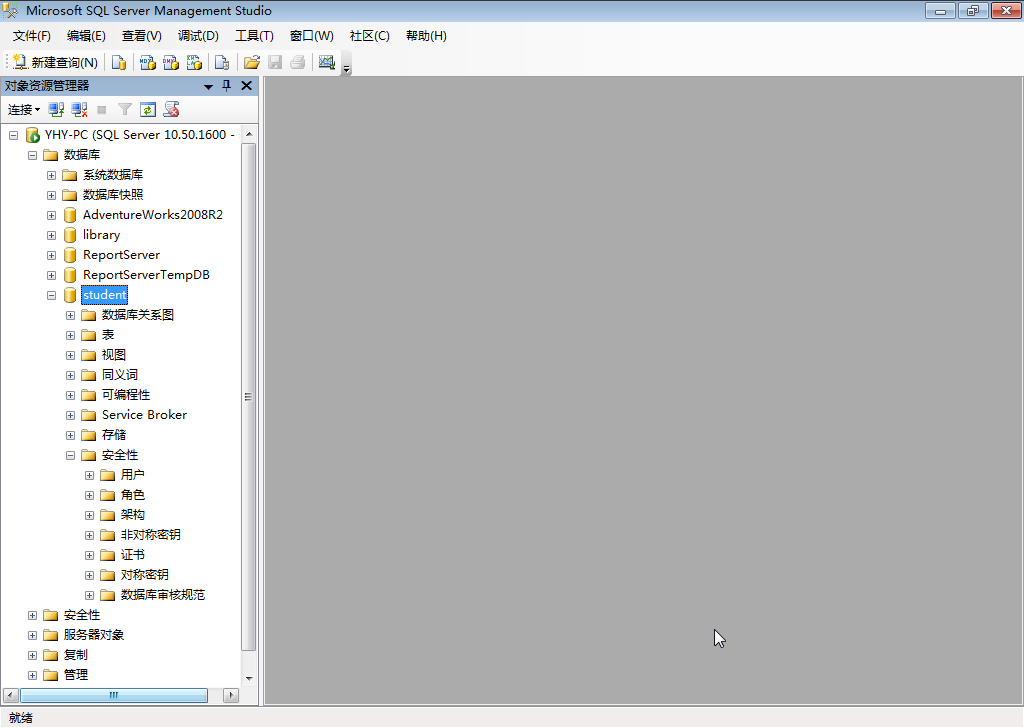Click the 新建查询(N) new query button

tap(56, 63)
